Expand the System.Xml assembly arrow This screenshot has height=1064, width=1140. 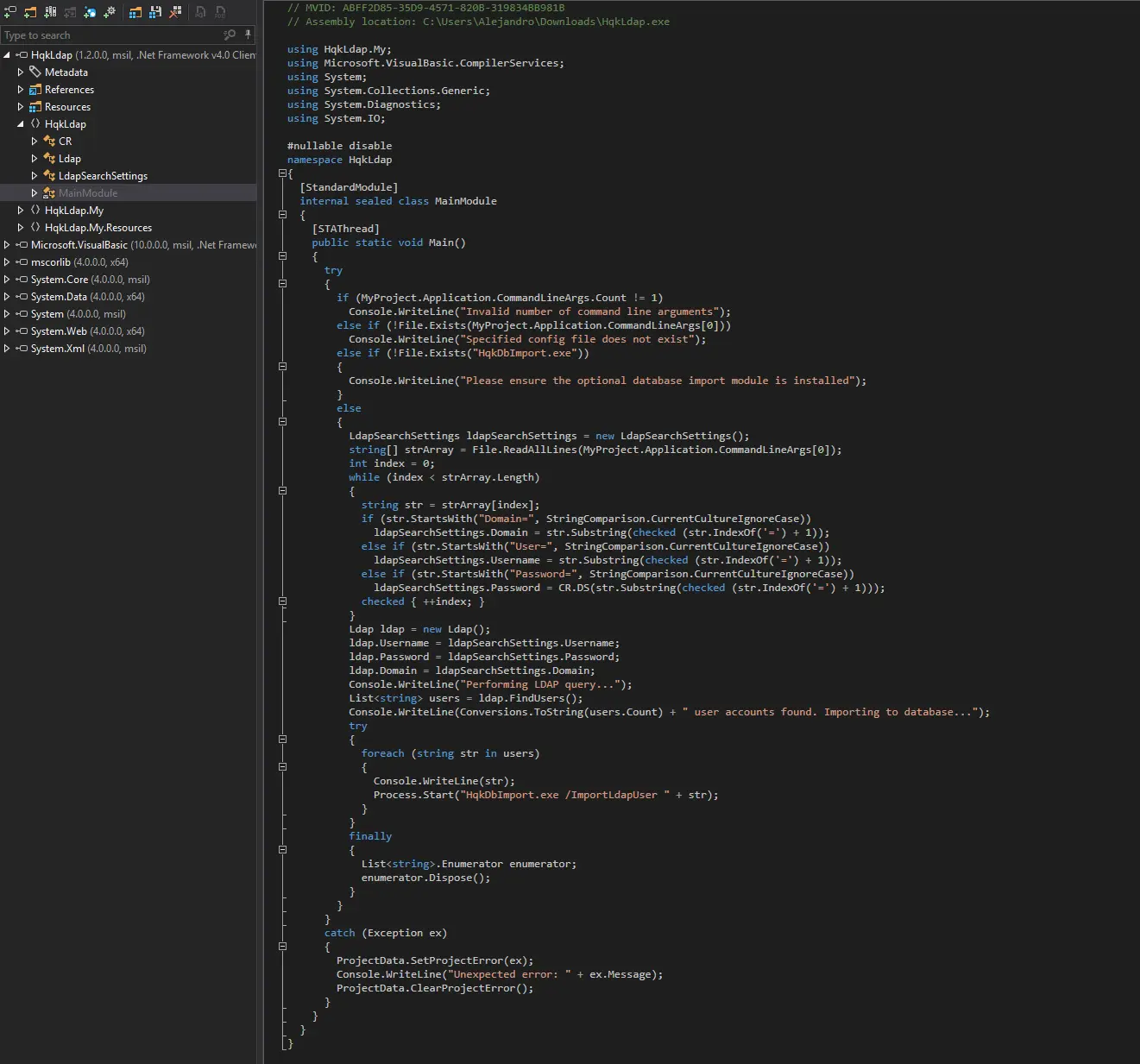click(x=7, y=348)
